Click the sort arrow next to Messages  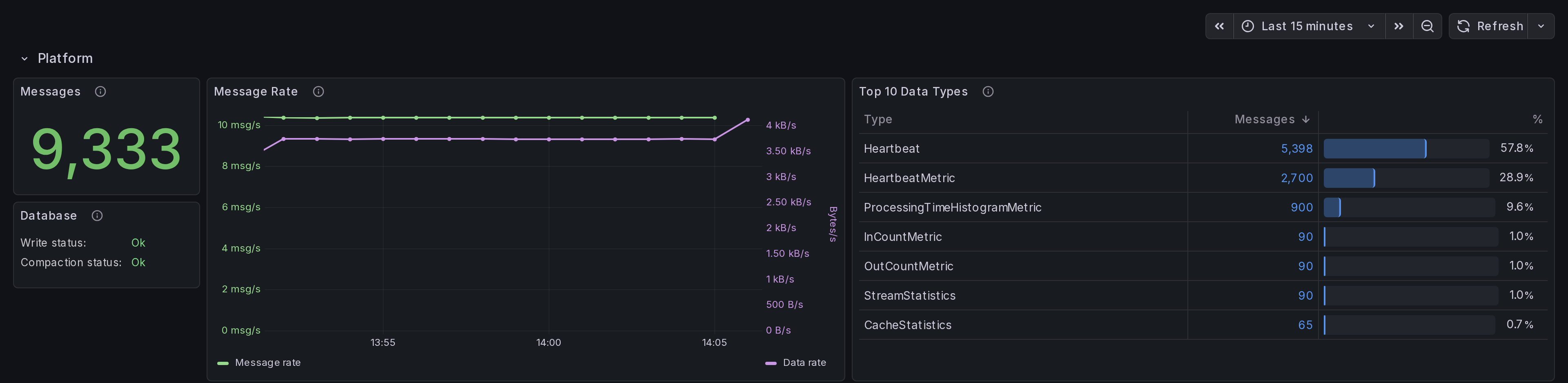1306,119
